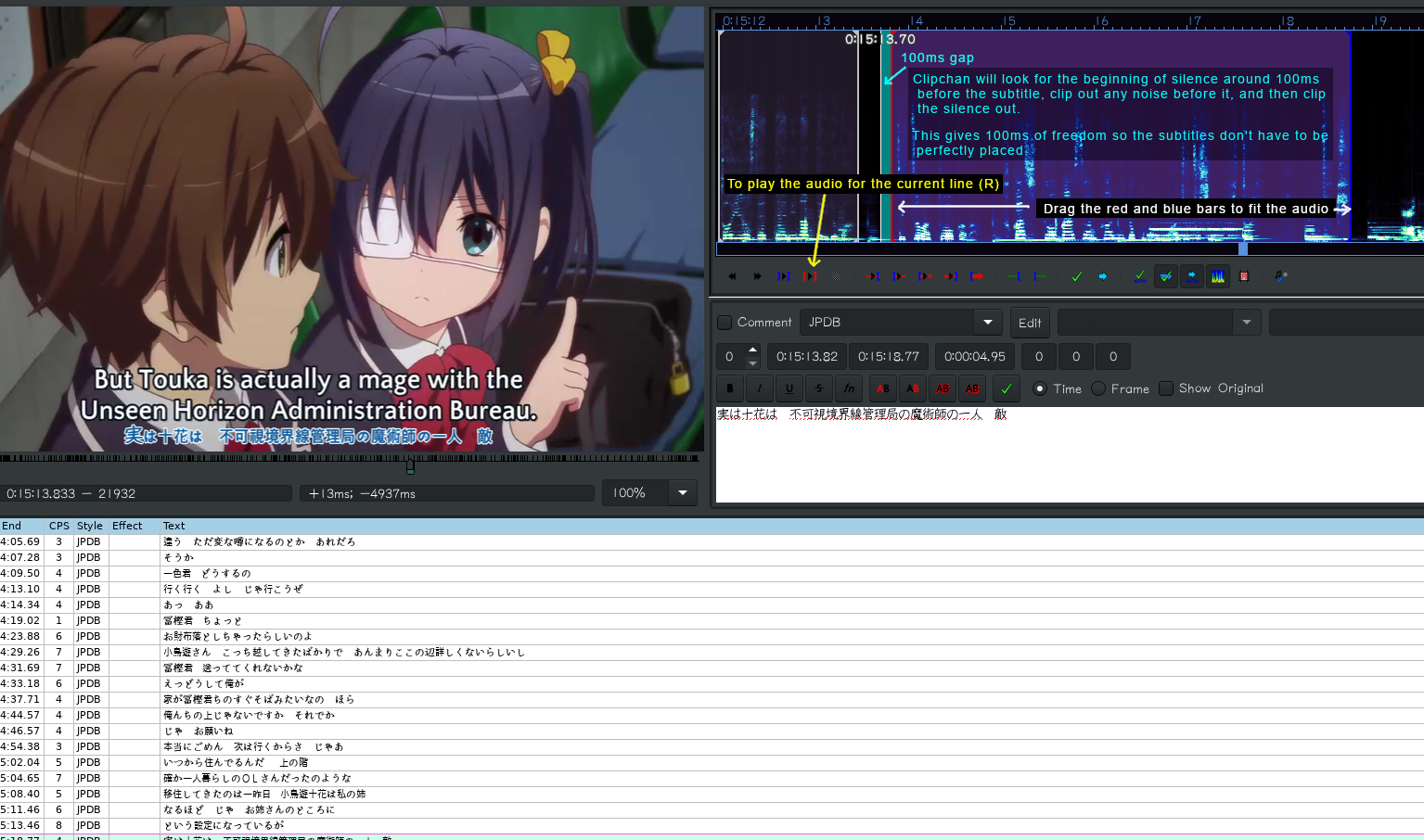
Task: Open the 100% video zoom dropdown
Action: click(683, 493)
